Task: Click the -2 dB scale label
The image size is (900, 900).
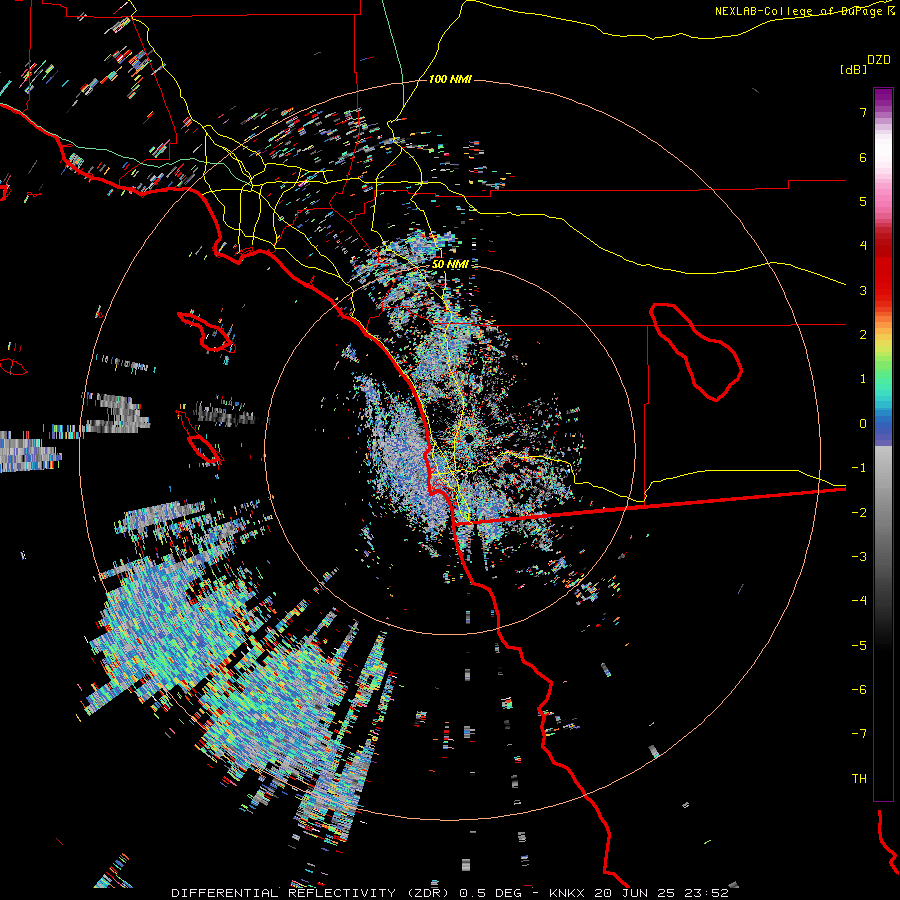Action: click(x=859, y=513)
